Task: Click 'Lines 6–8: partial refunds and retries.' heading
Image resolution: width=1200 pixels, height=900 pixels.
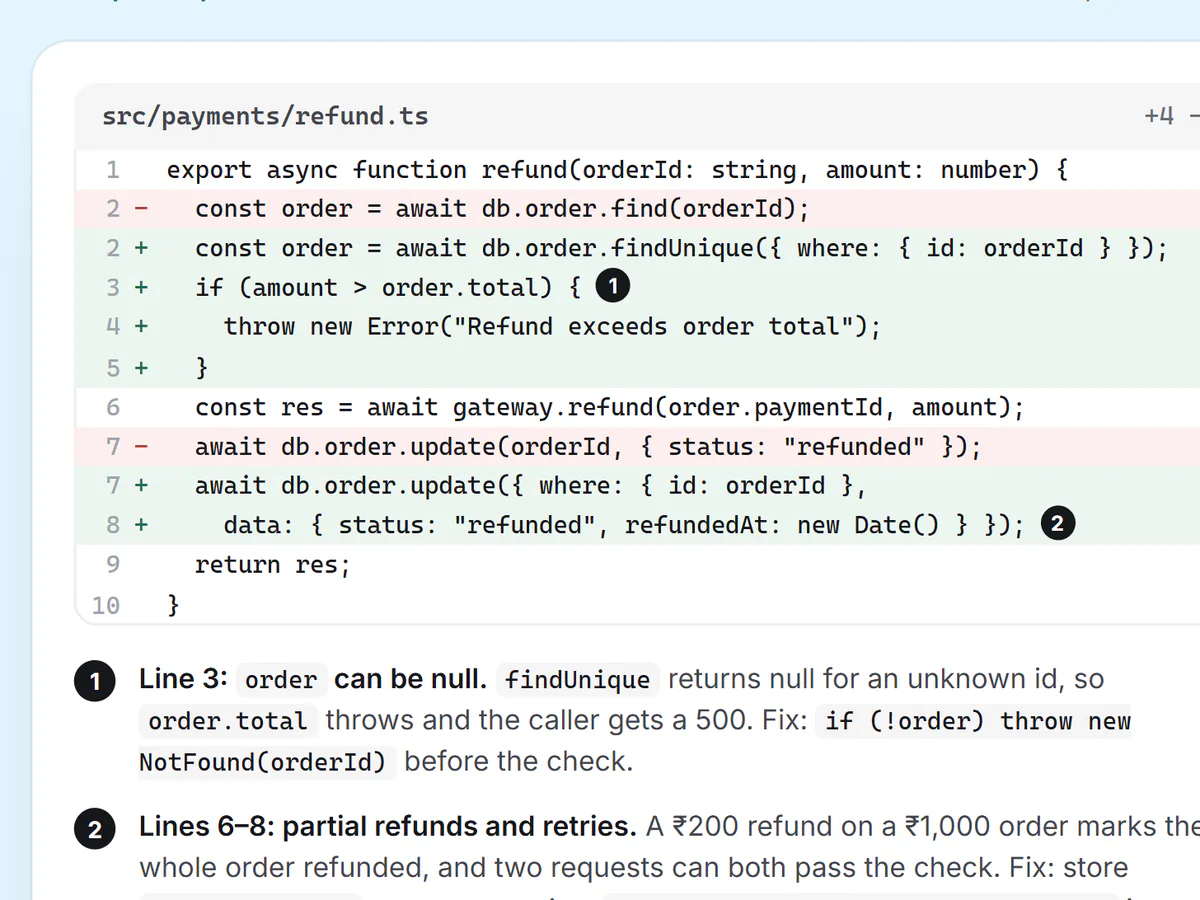Action: (388, 827)
